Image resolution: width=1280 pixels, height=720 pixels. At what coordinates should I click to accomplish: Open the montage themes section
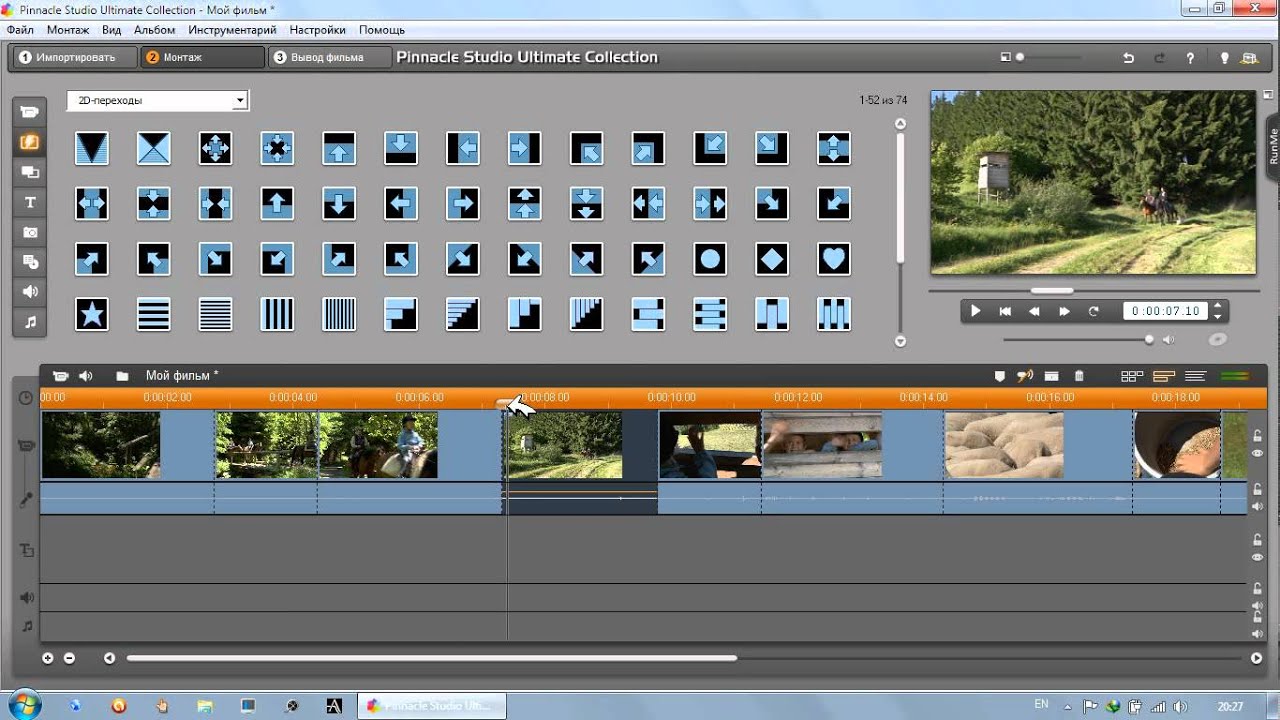click(x=30, y=172)
